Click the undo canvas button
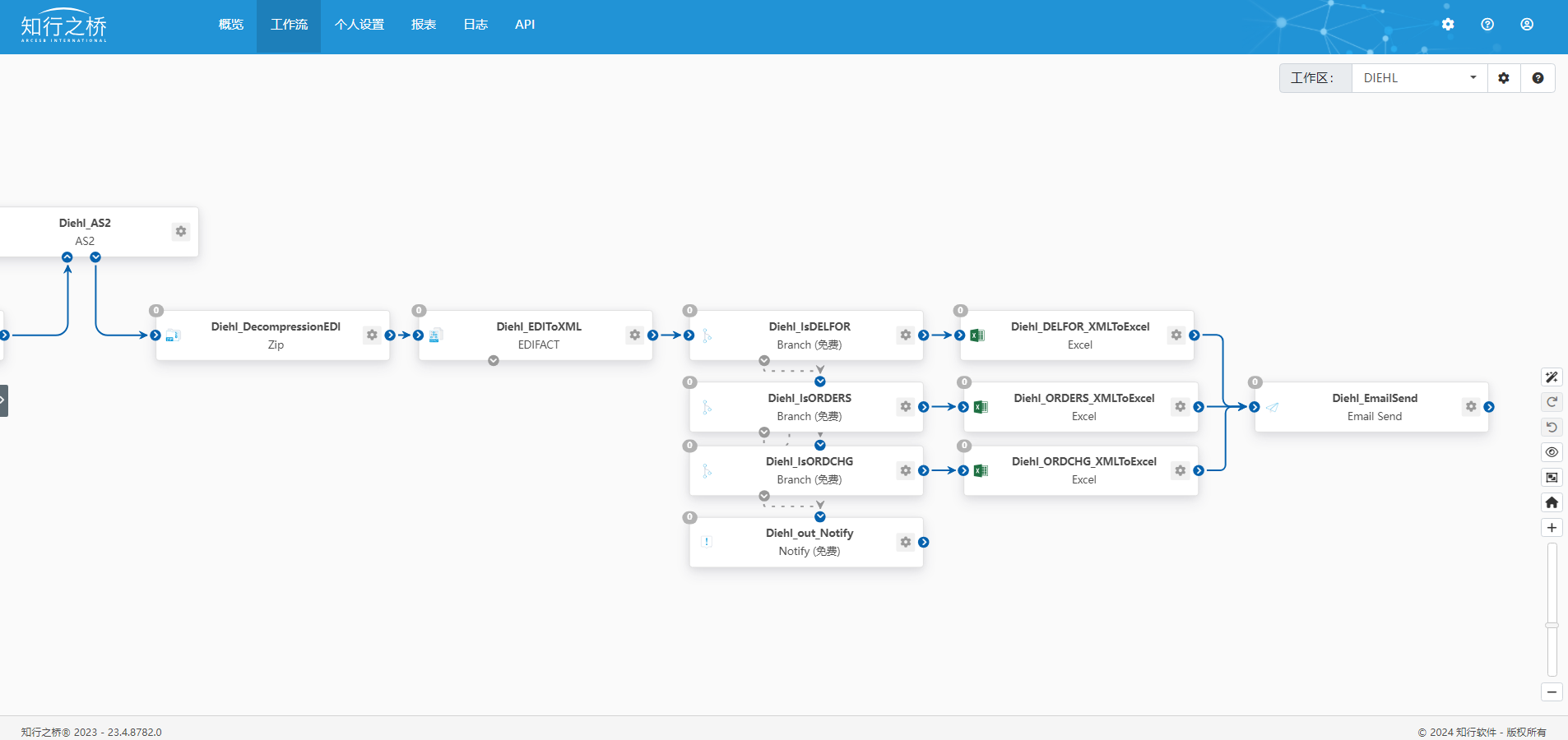 [x=1552, y=428]
